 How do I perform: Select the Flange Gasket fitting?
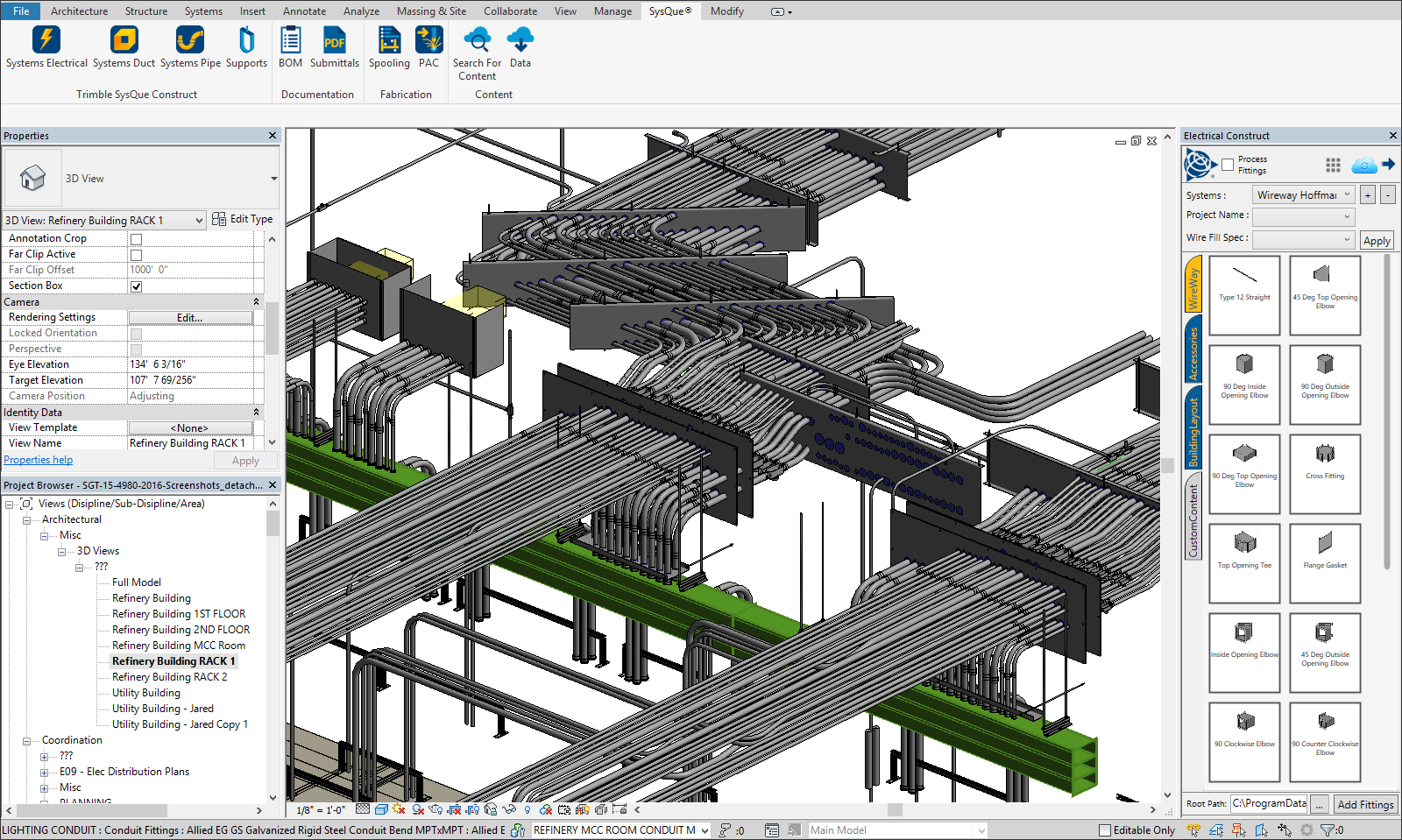tap(1325, 563)
